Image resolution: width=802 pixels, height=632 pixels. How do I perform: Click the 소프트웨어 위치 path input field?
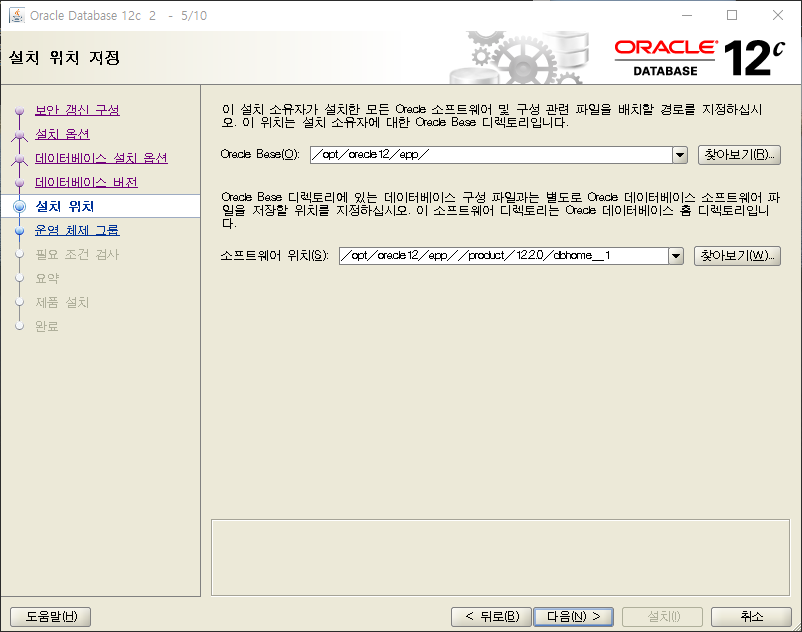coord(504,256)
